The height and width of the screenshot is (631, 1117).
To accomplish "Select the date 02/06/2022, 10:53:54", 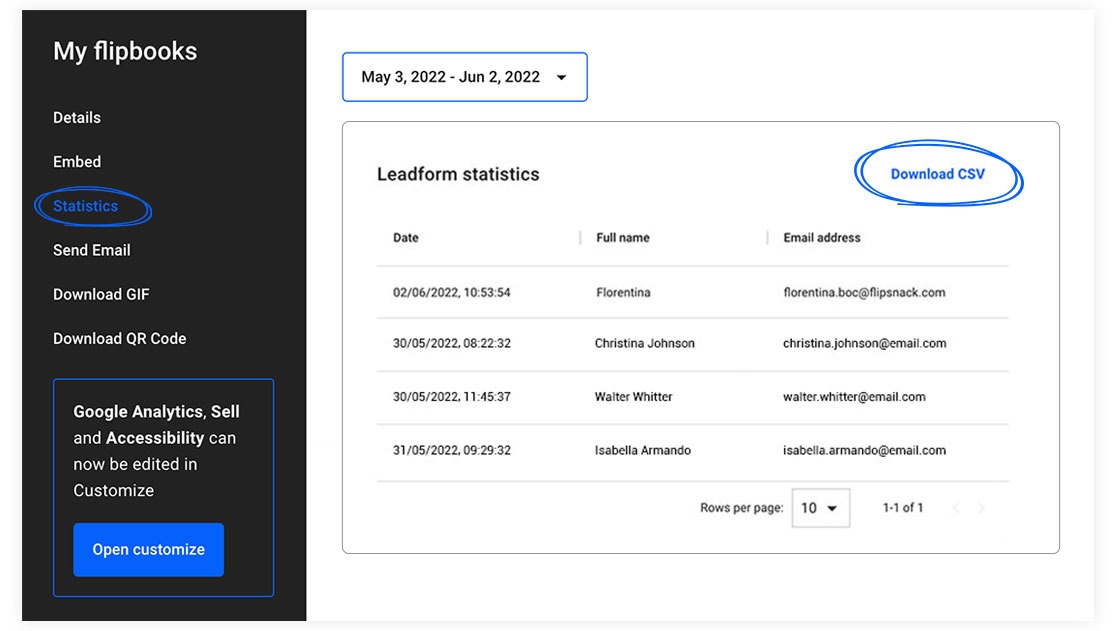I will coord(452,292).
